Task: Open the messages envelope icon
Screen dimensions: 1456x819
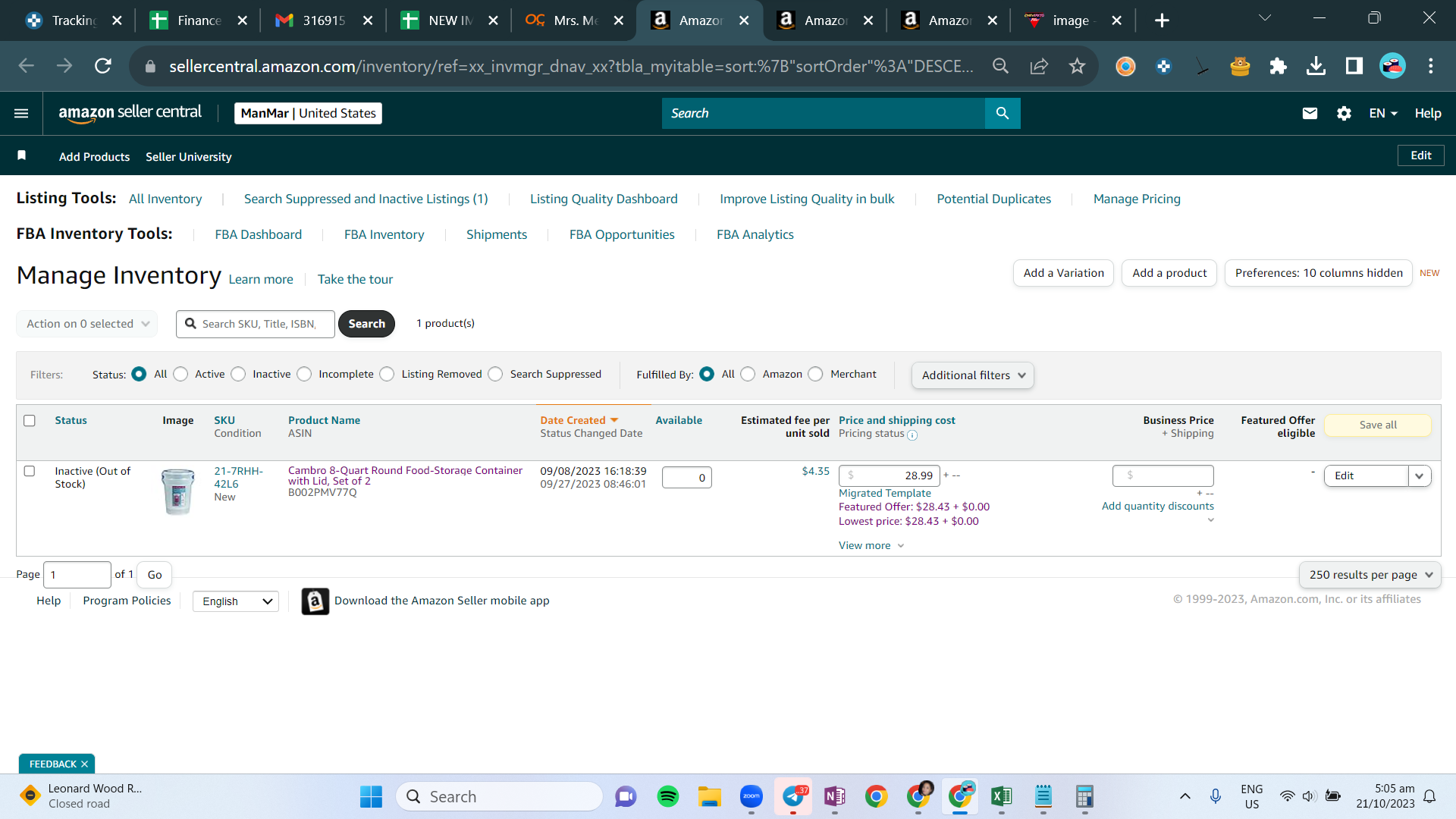Action: click(1310, 113)
